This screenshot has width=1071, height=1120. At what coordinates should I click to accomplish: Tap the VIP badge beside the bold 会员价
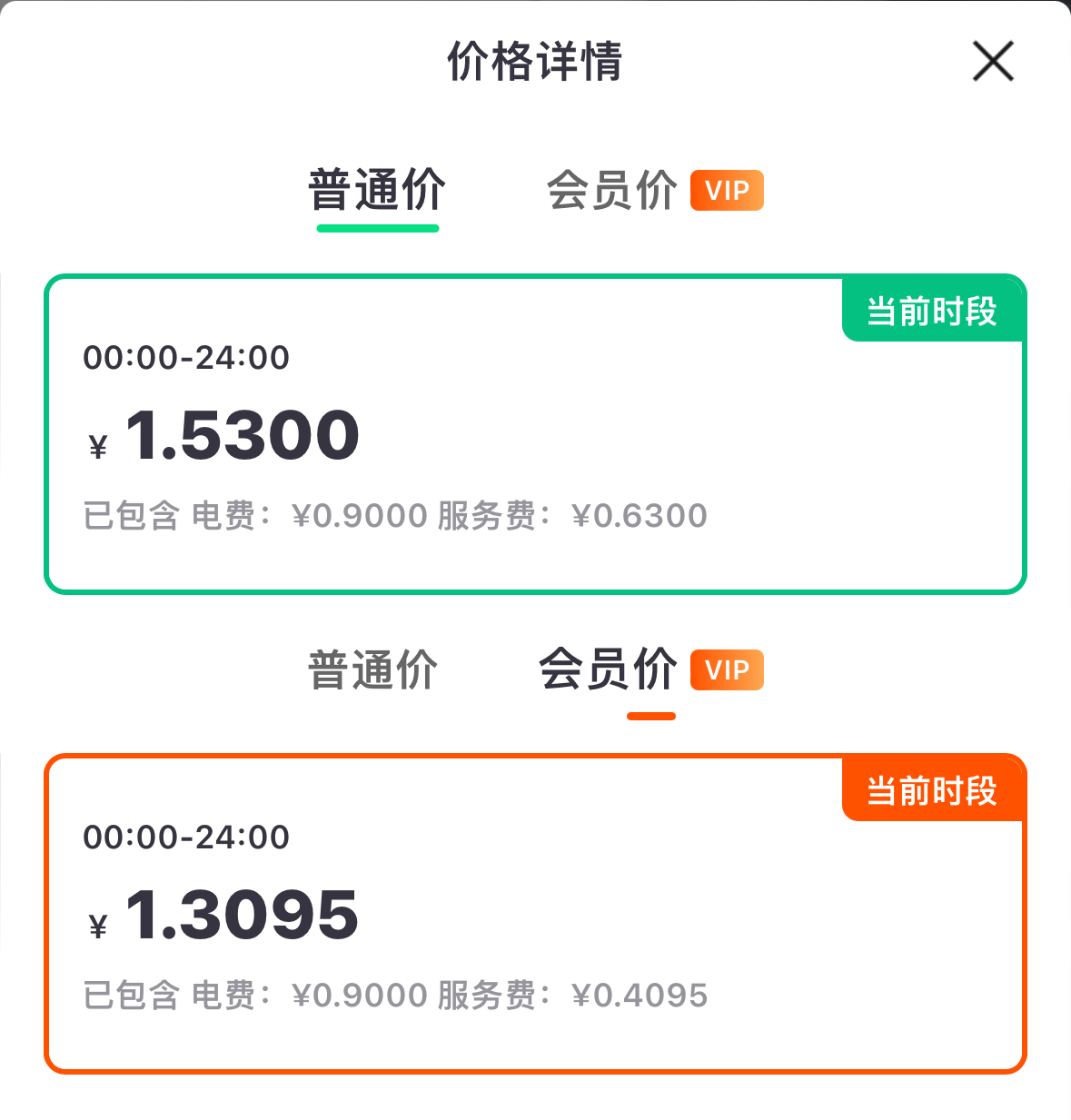tap(727, 670)
